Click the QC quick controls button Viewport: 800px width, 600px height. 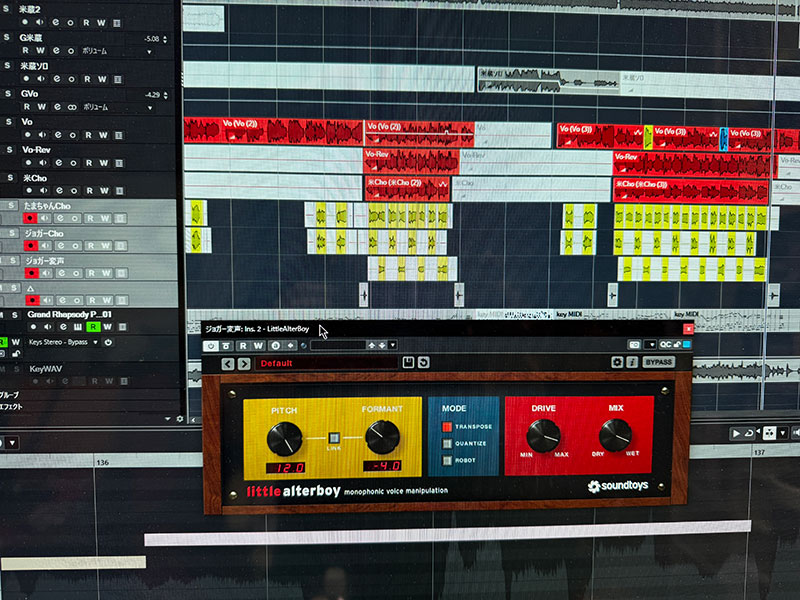(665, 345)
